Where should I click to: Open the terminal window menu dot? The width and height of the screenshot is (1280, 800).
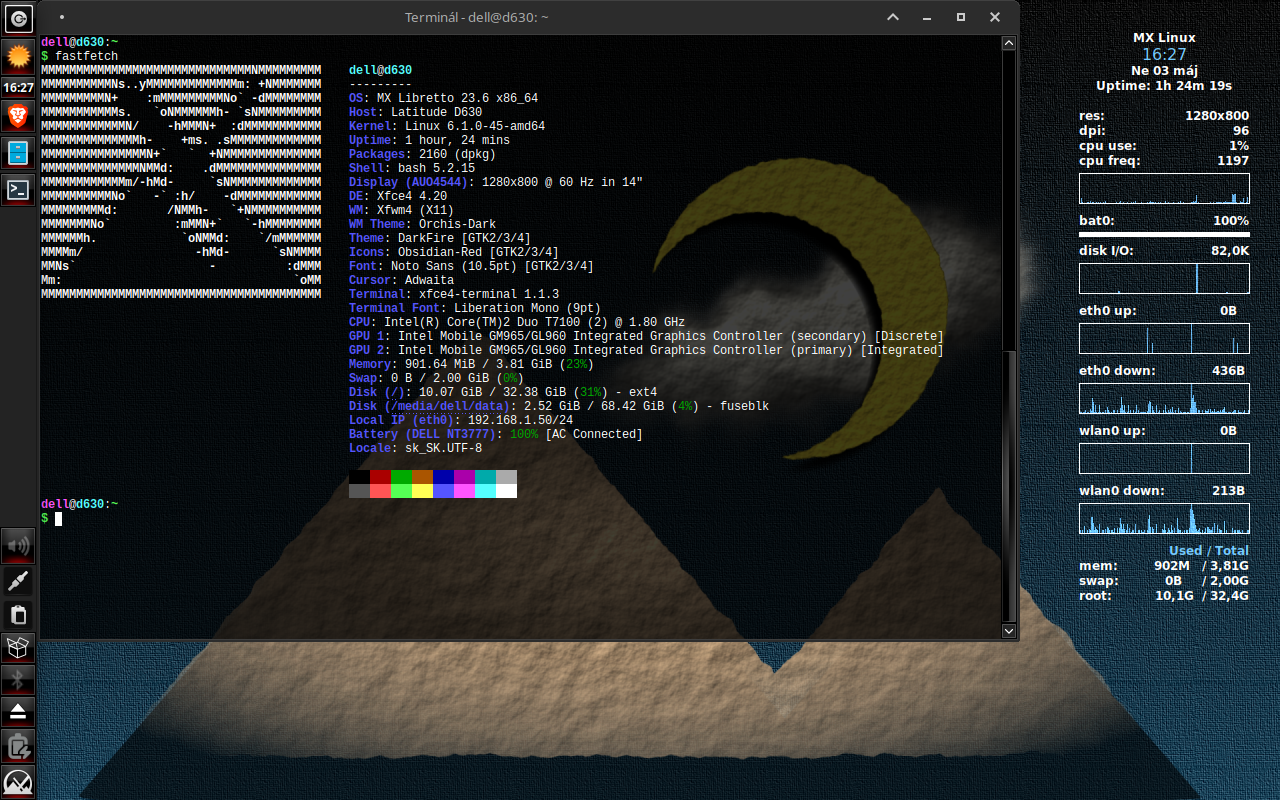tap(62, 17)
